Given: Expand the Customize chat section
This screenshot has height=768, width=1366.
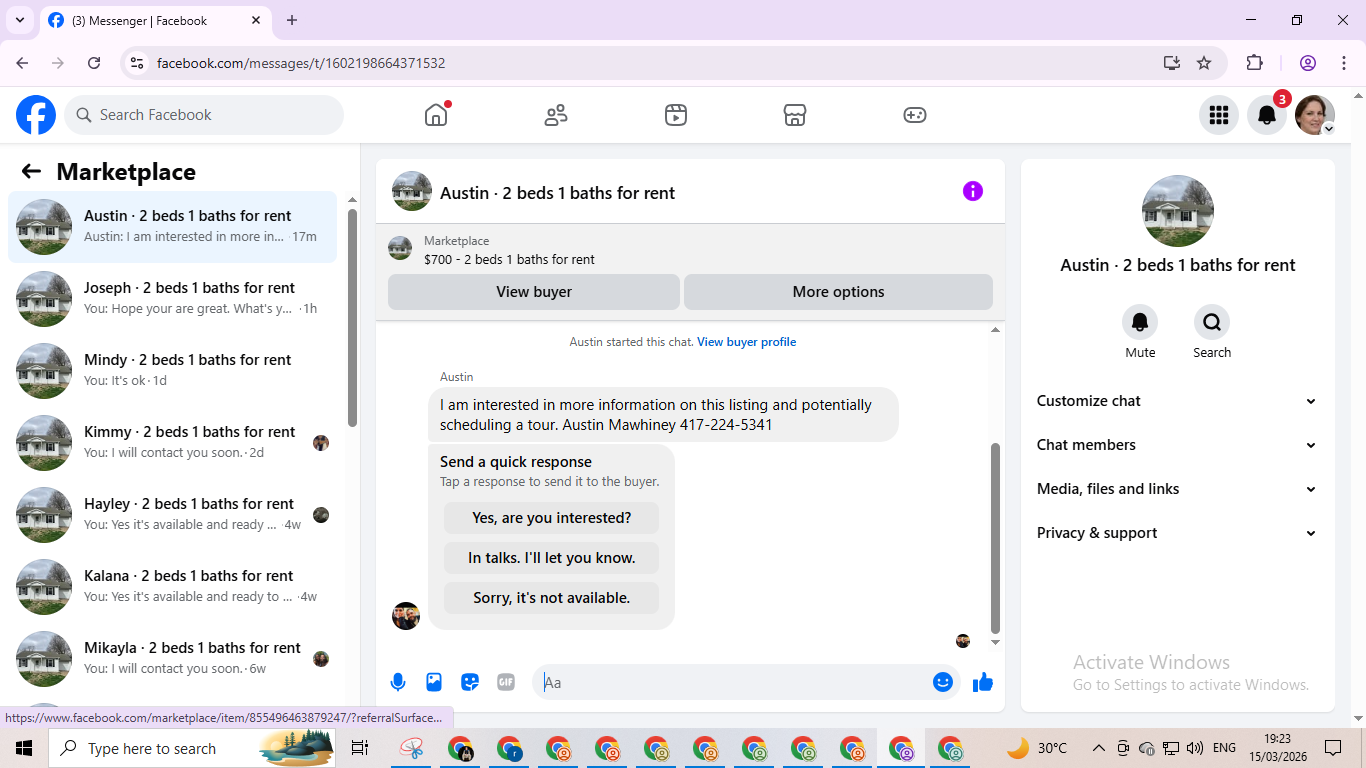Looking at the screenshot, I should point(1178,401).
